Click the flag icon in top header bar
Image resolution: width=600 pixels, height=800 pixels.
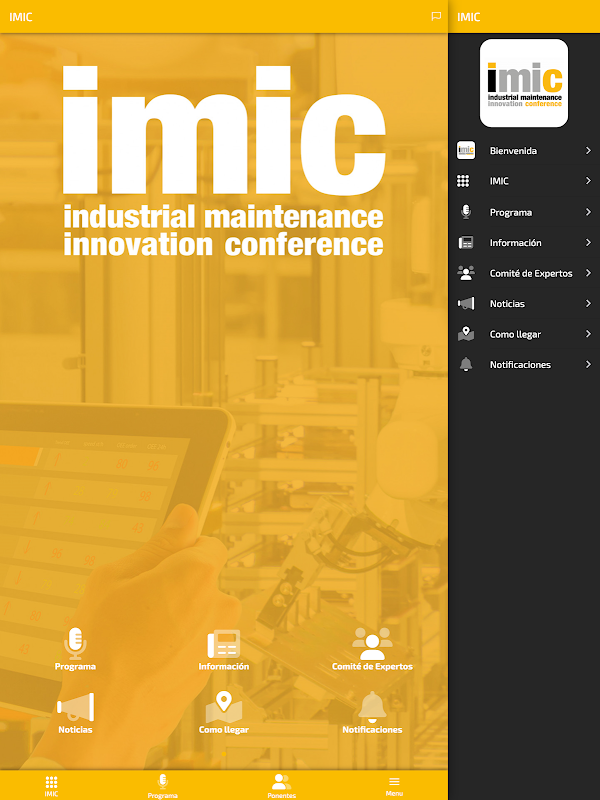pyautogui.click(x=436, y=16)
